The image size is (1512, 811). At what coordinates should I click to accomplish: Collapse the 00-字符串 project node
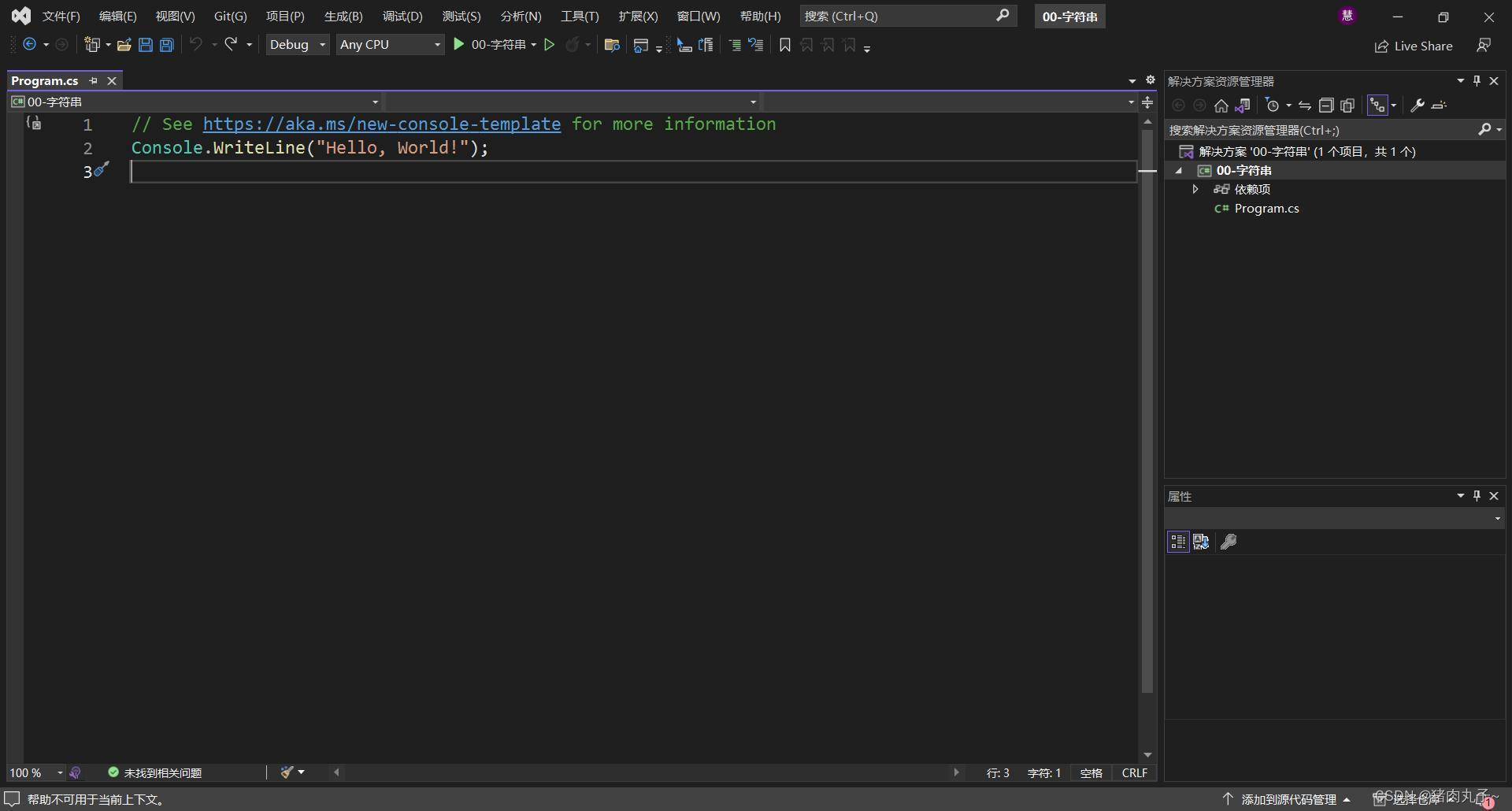click(1179, 171)
